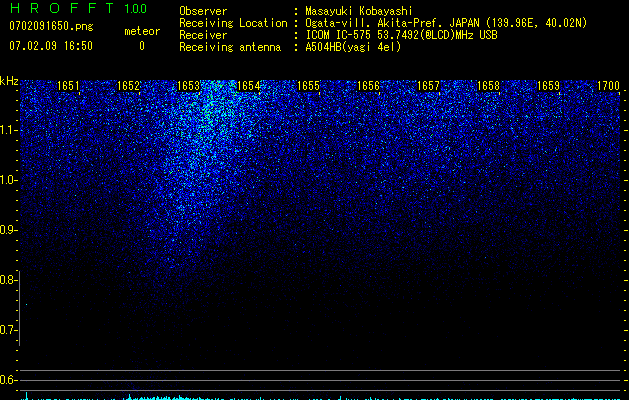629x400 pixels.
Task: Click the cyan signal level trace at bottom
Action: (321, 397)
